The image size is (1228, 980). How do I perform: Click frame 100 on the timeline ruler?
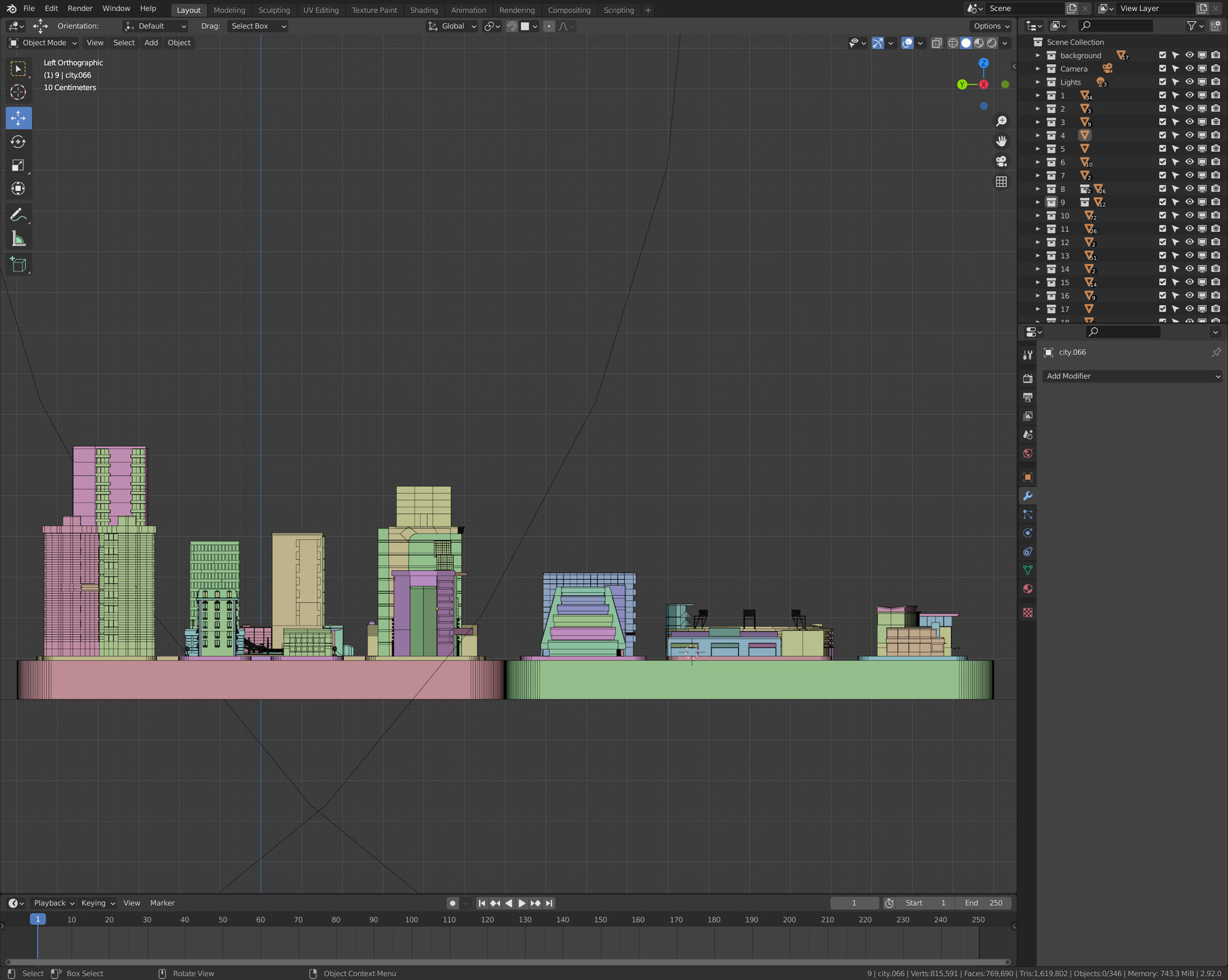[x=411, y=919]
